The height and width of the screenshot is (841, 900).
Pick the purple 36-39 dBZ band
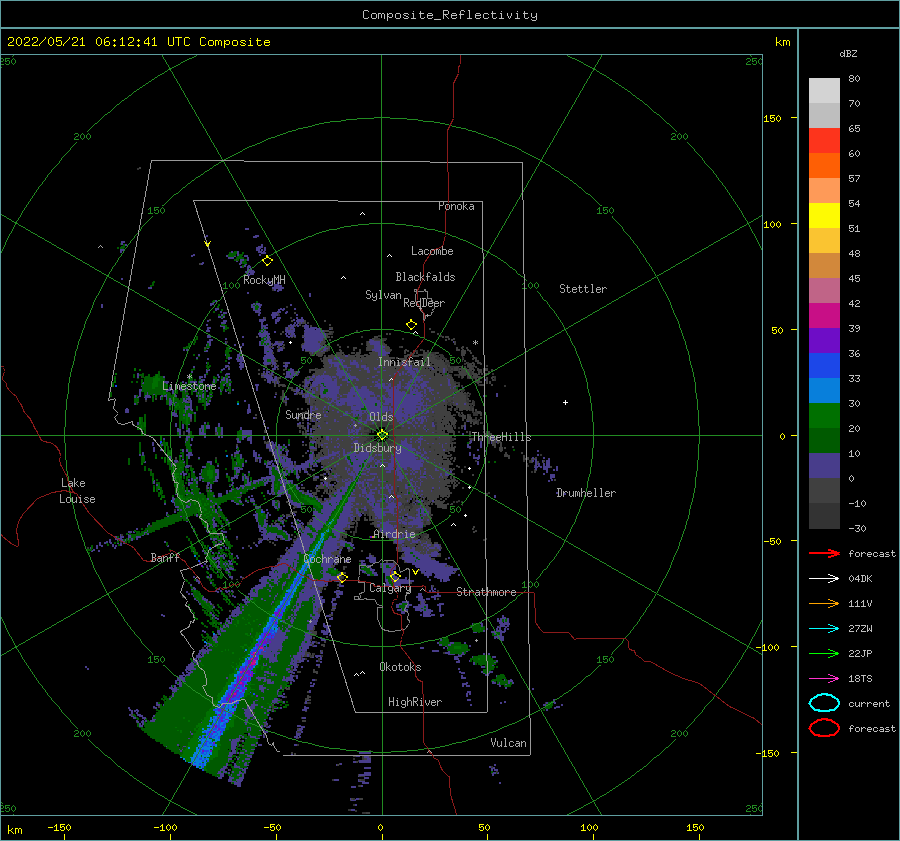pyautogui.click(x=824, y=340)
